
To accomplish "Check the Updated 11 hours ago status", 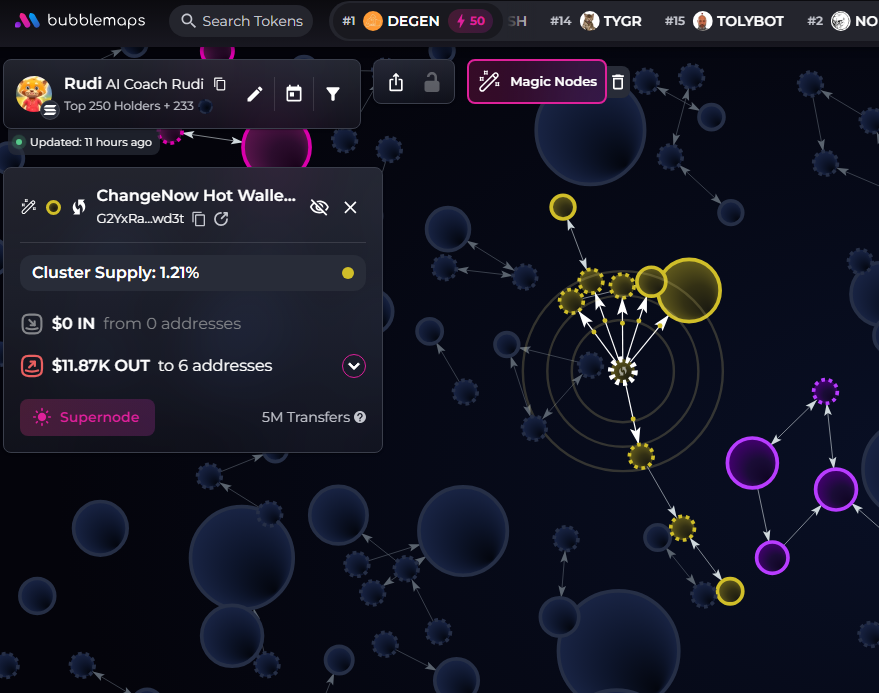I will 84,142.
